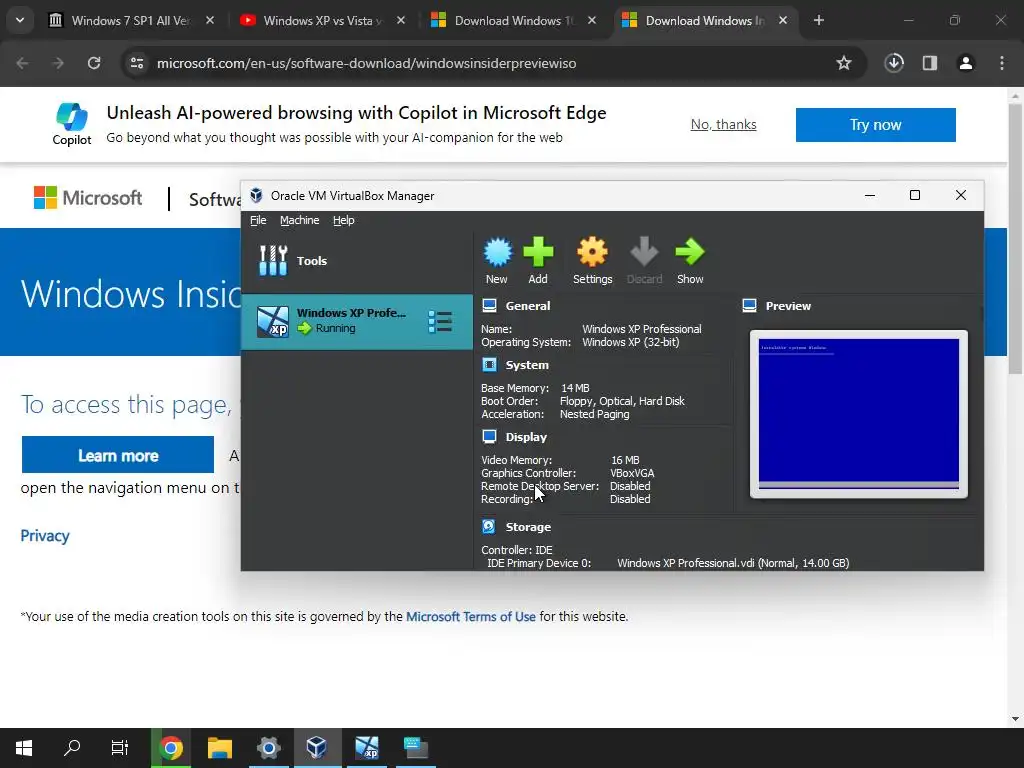Open File Explorer from taskbar
This screenshot has height=768, width=1024.
tap(220, 748)
